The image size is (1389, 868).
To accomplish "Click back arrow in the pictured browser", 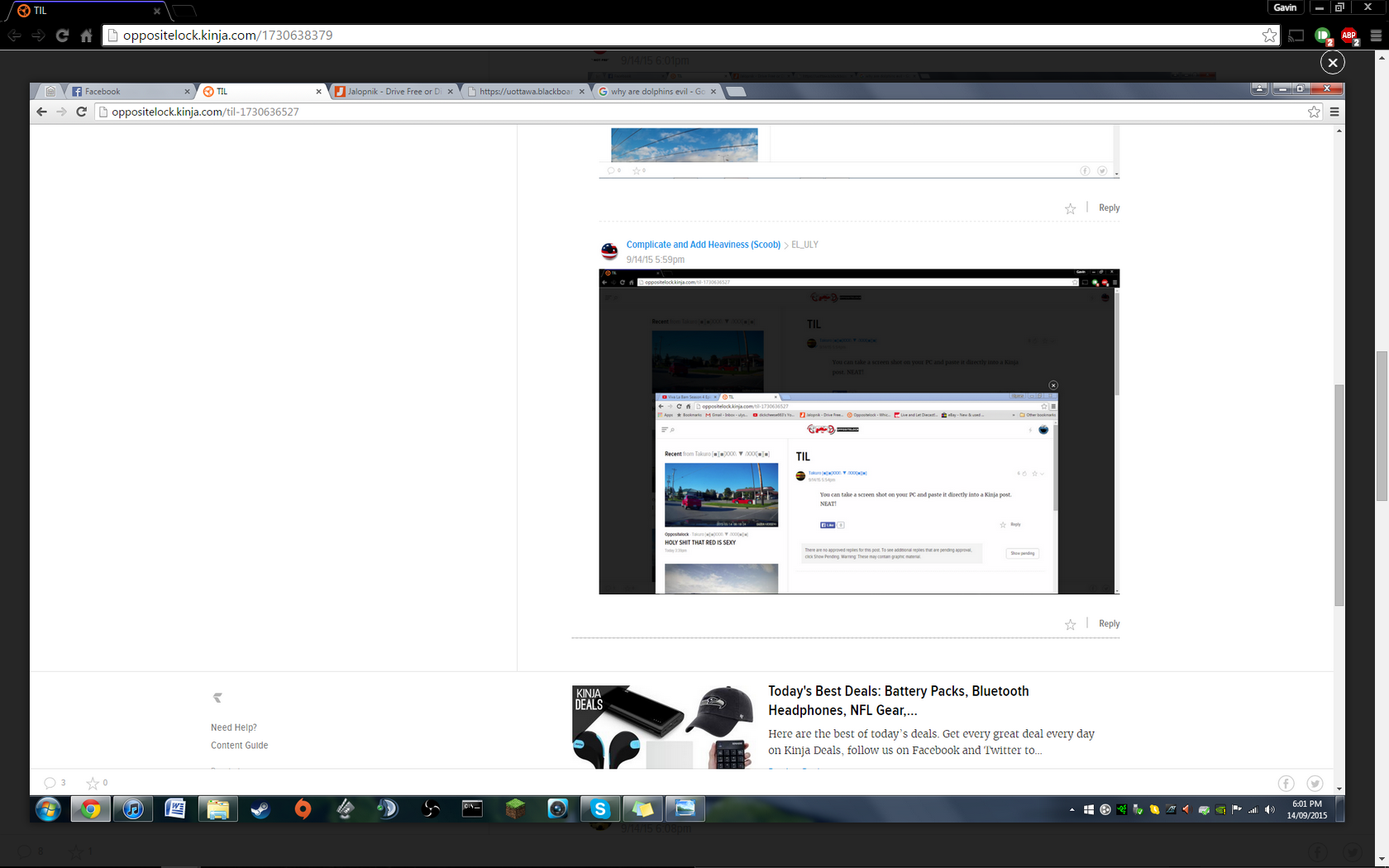I will (x=41, y=112).
